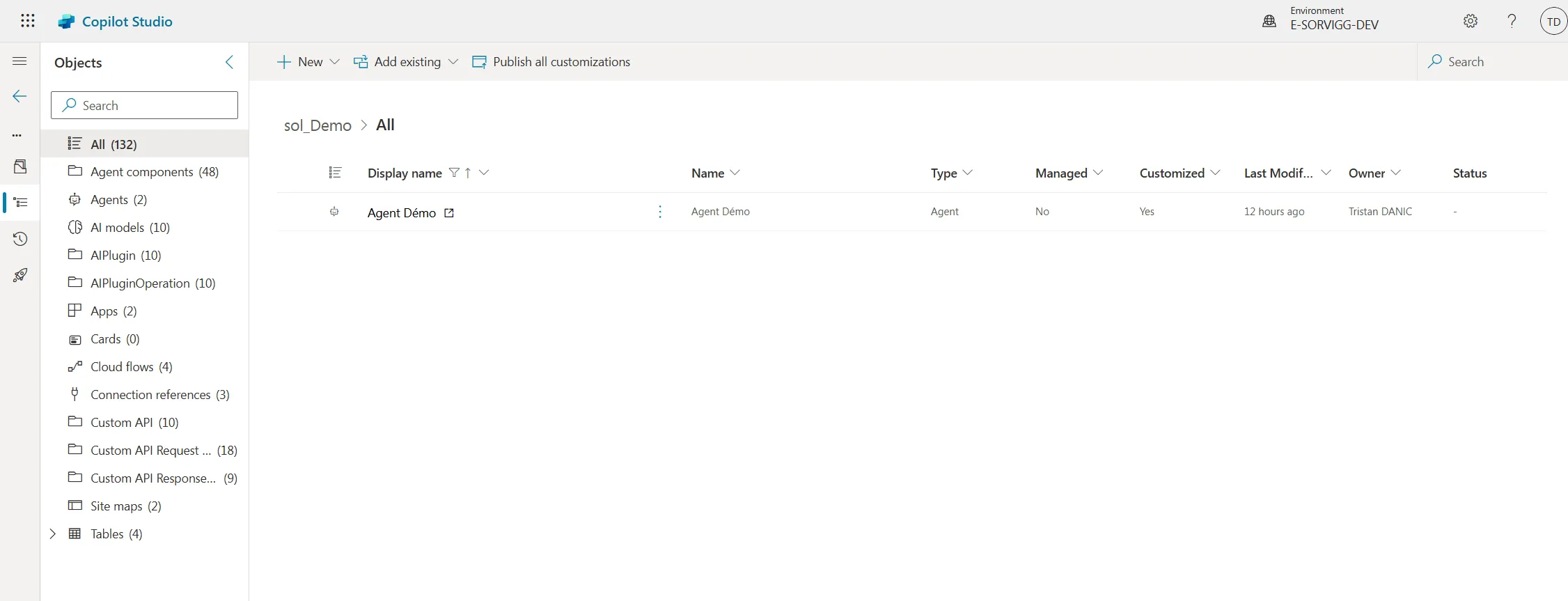Click the E-SORVIGG-DEV environment name
Screen dimensions: 1568x601
1334,25
